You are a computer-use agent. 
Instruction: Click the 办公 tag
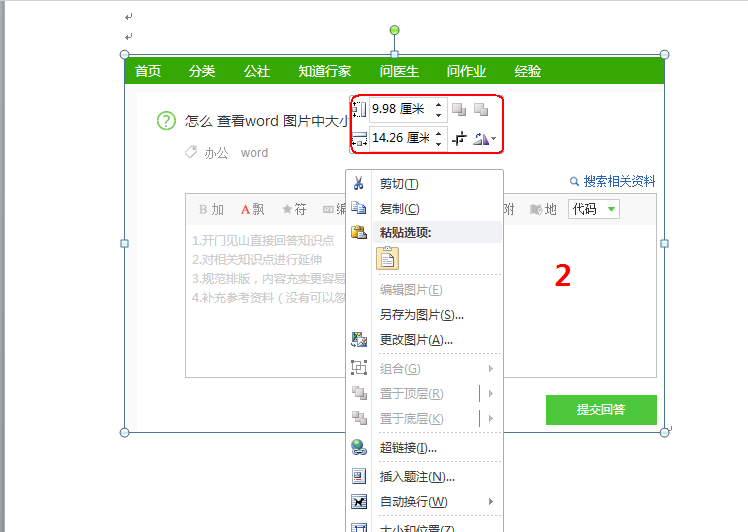tap(217, 153)
